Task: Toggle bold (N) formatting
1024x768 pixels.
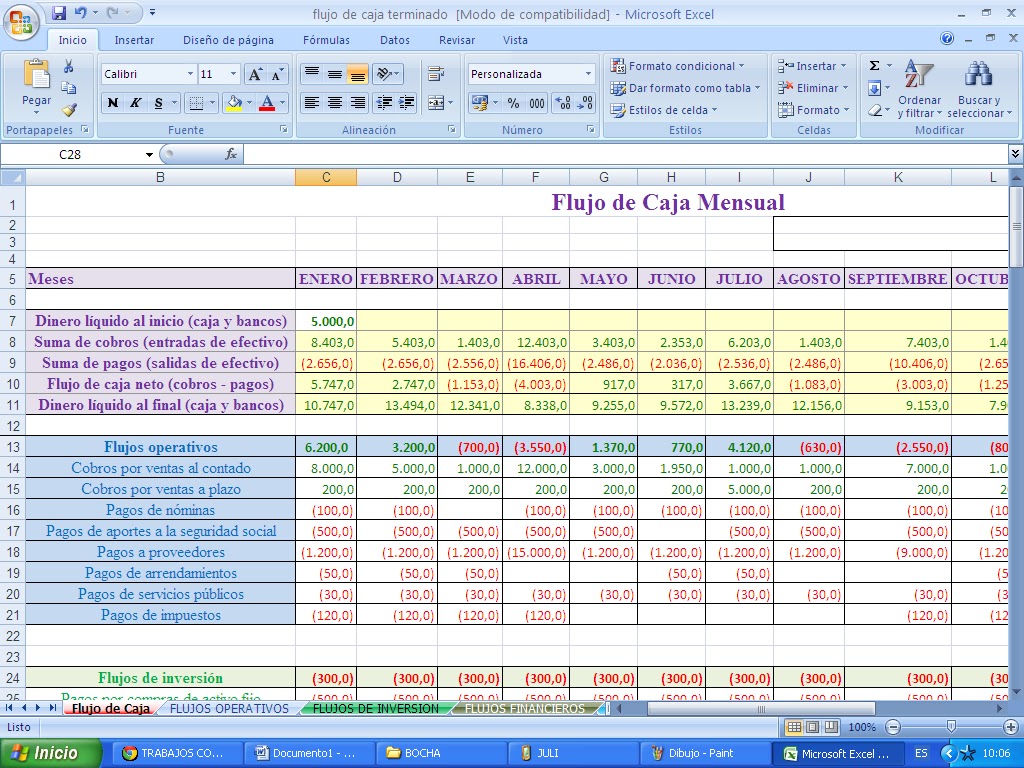Action: (x=112, y=103)
